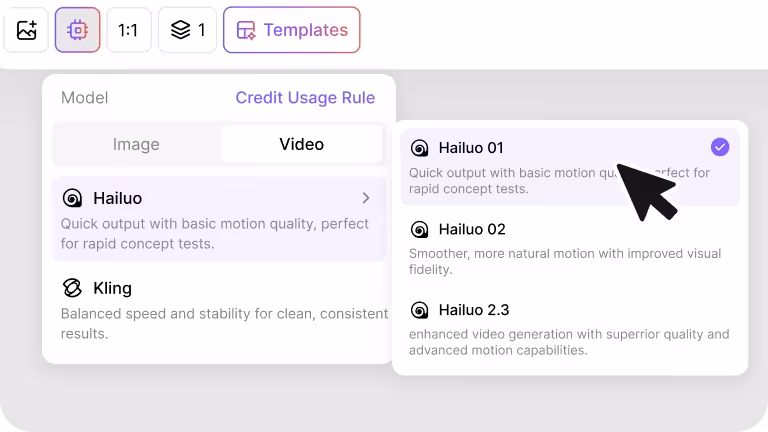Open the Templates button

pos(291,30)
